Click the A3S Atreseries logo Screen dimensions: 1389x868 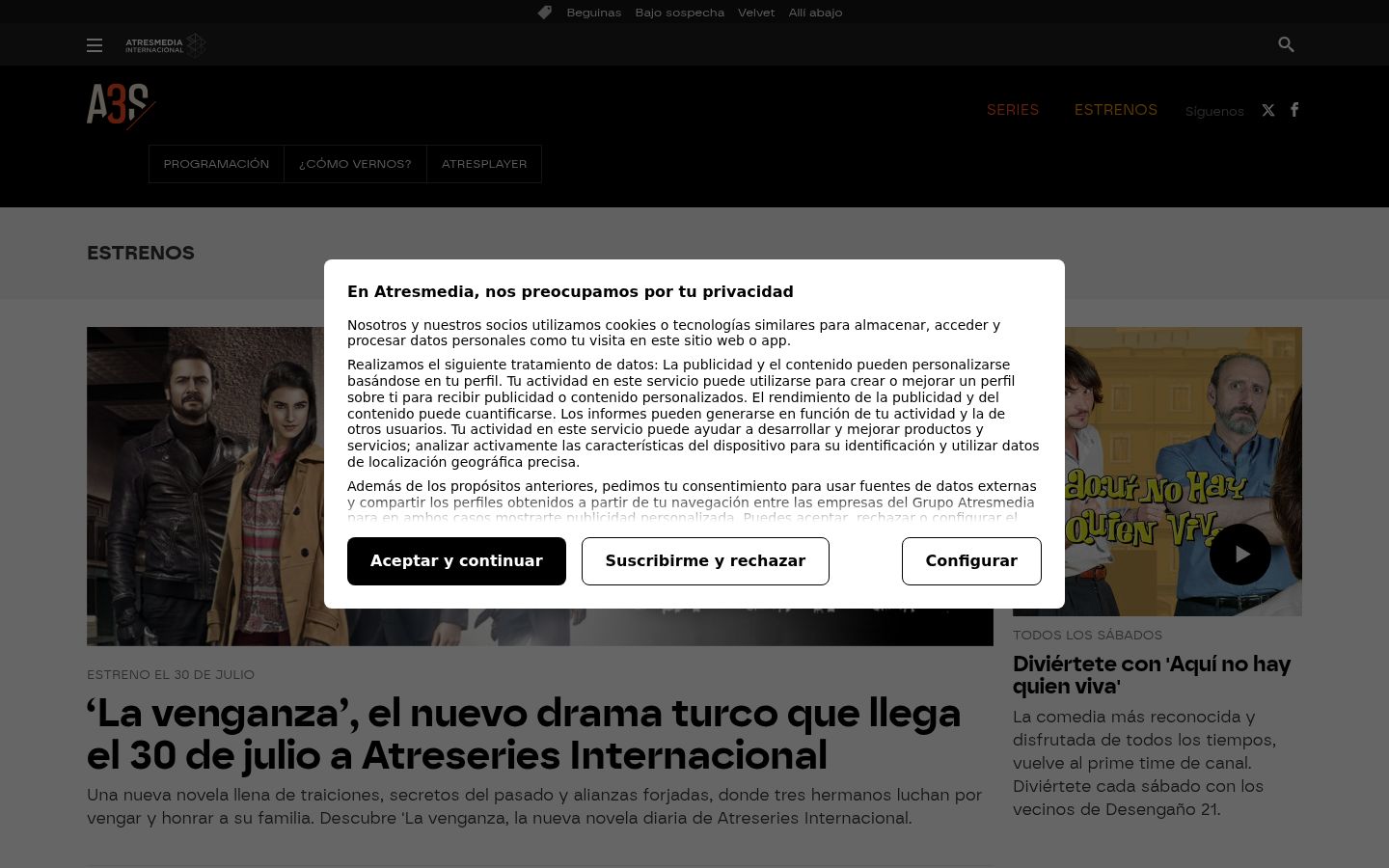(121, 106)
